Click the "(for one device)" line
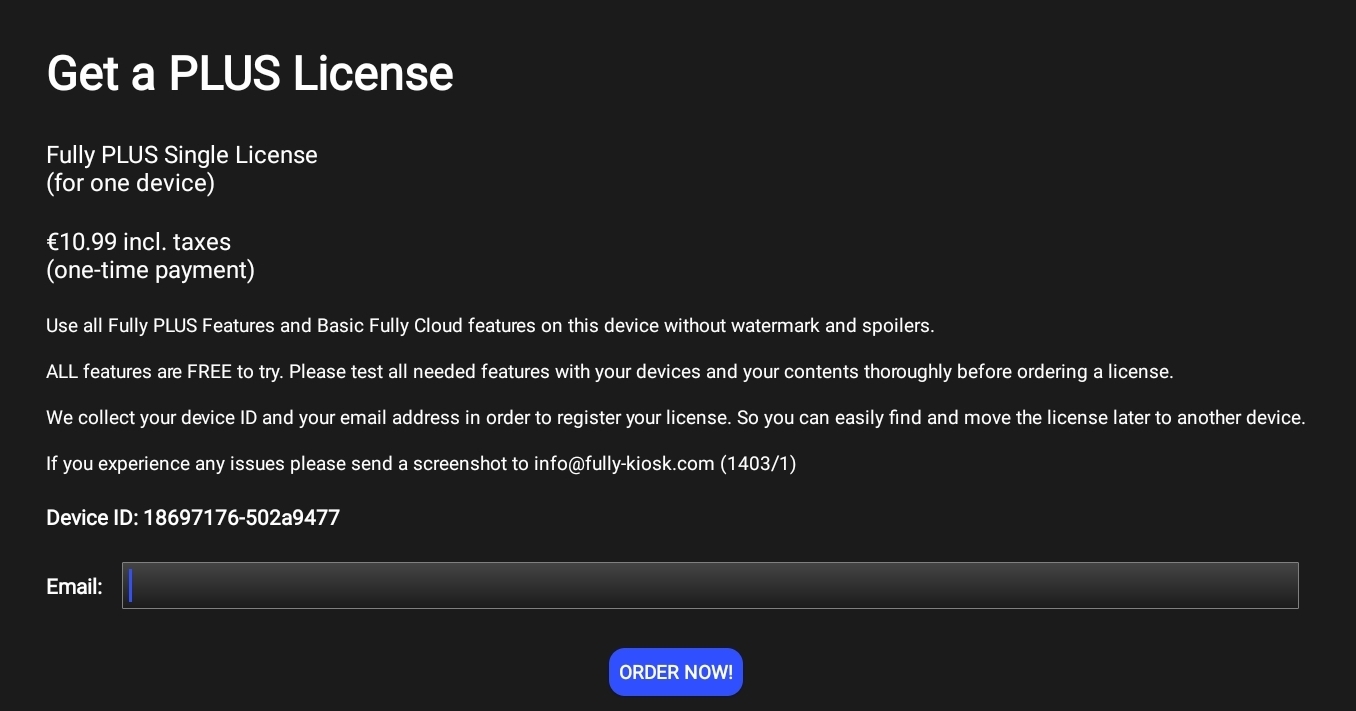 click(x=130, y=183)
